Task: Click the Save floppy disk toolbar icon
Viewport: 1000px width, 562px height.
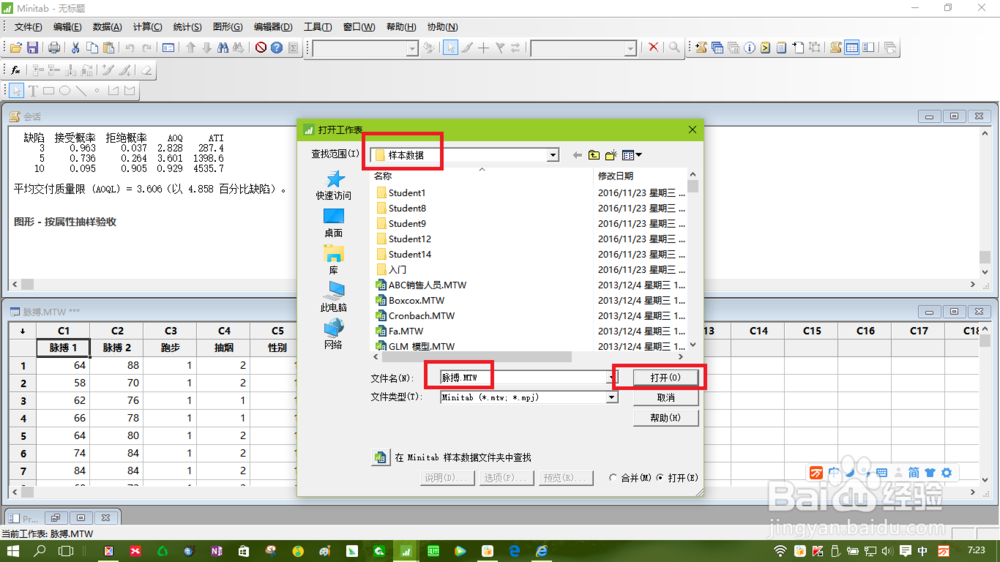Action: (x=32, y=48)
